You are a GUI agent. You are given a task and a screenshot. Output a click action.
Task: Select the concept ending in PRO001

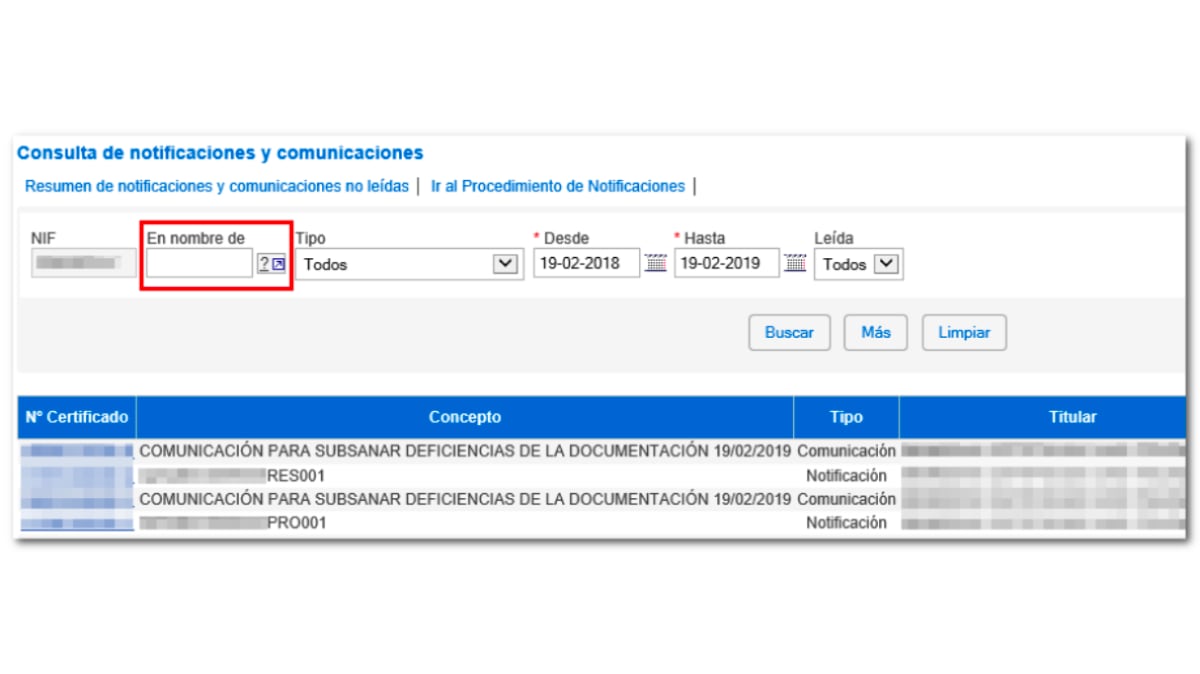point(233,522)
